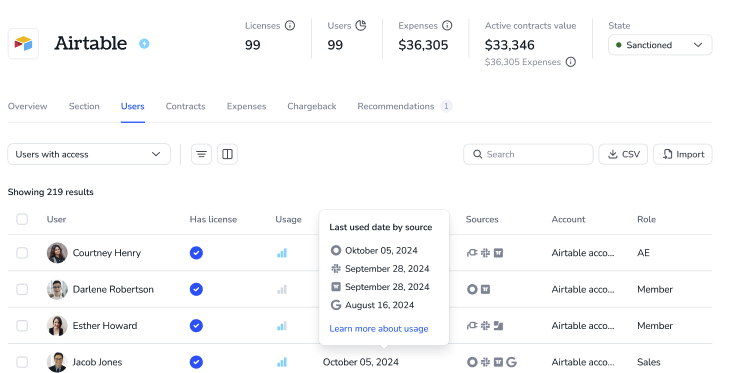Open the Licenses info icon
The width and height of the screenshot is (750, 373).
tap(290, 25)
